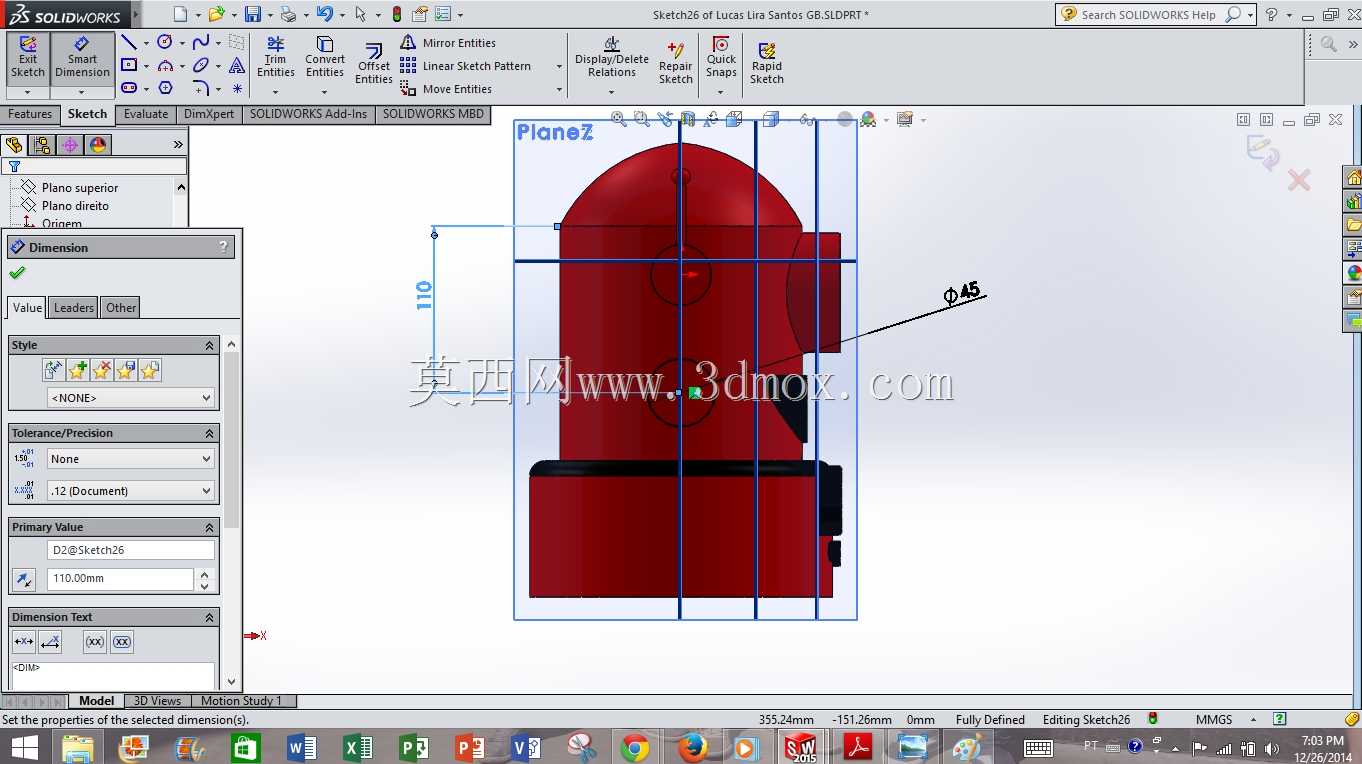Click Offset Entities tool
This screenshot has height=764, width=1362.
click(374, 64)
